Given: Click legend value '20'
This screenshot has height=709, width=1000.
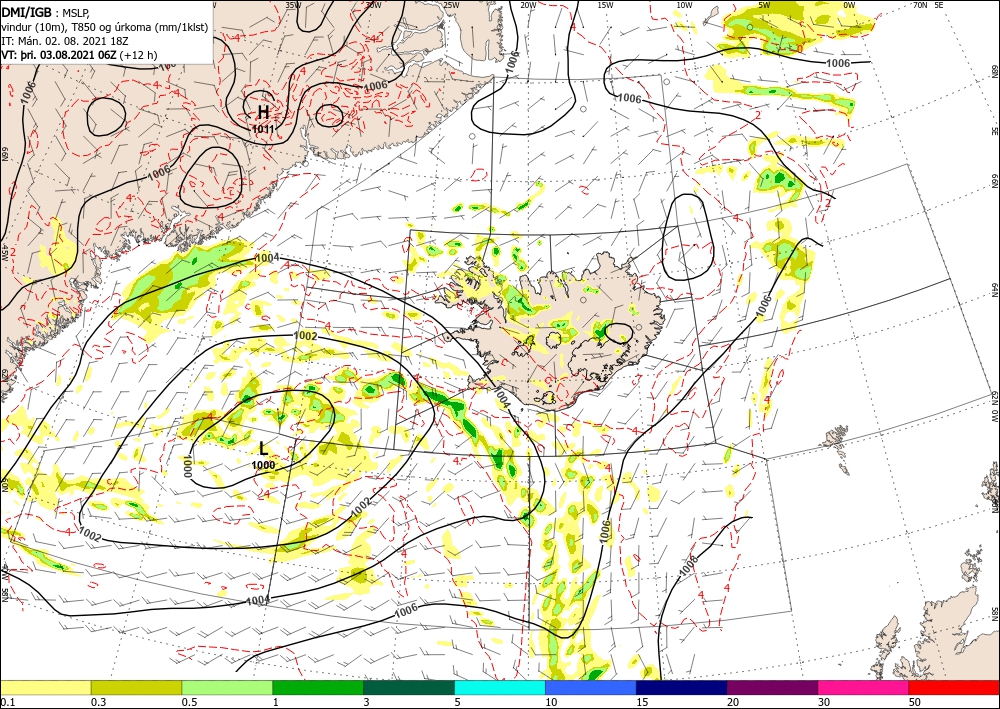Looking at the screenshot, I should pyautogui.click(x=733, y=702).
